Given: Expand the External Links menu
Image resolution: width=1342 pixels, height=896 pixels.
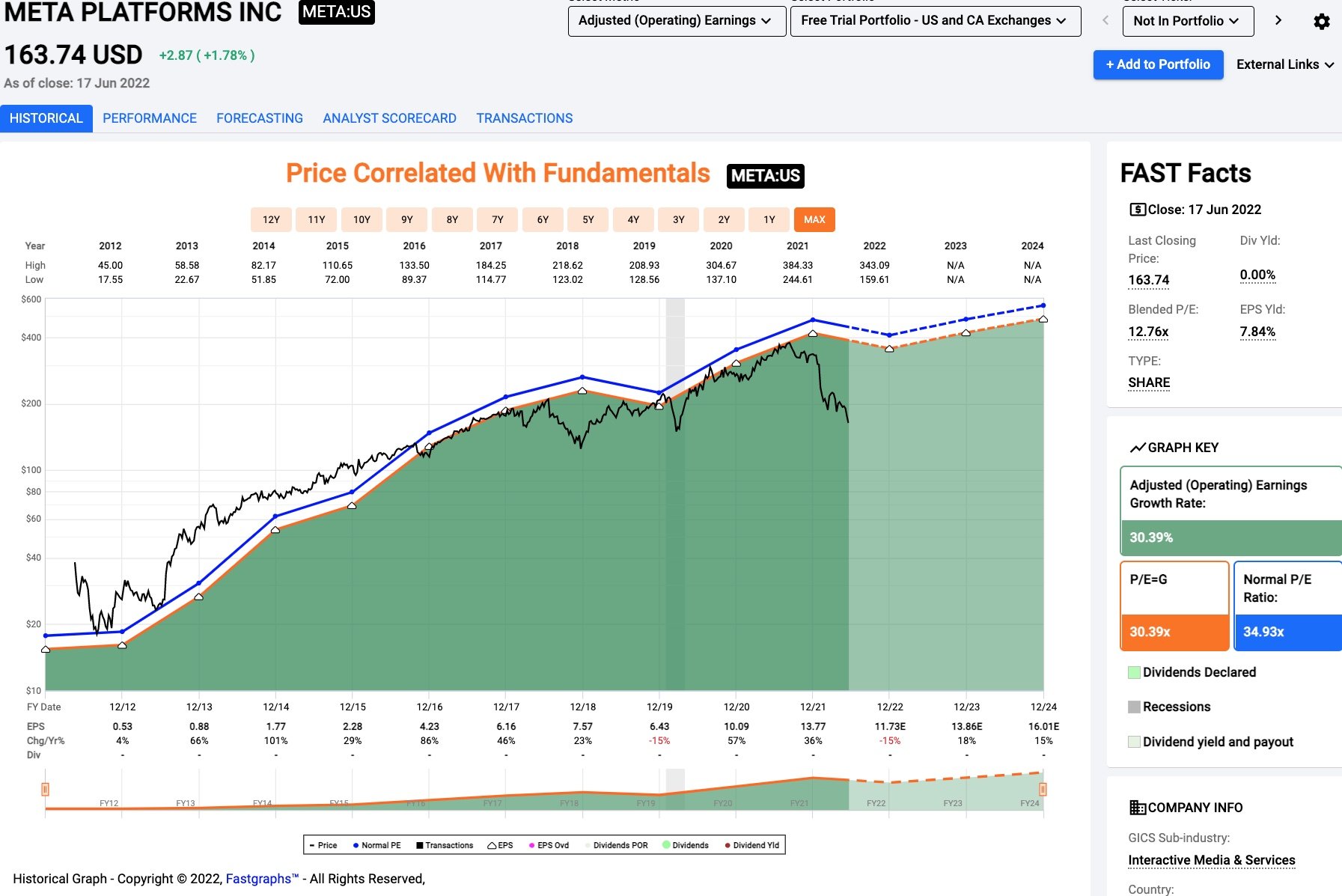Looking at the screenshot, I should (1285, 64).
